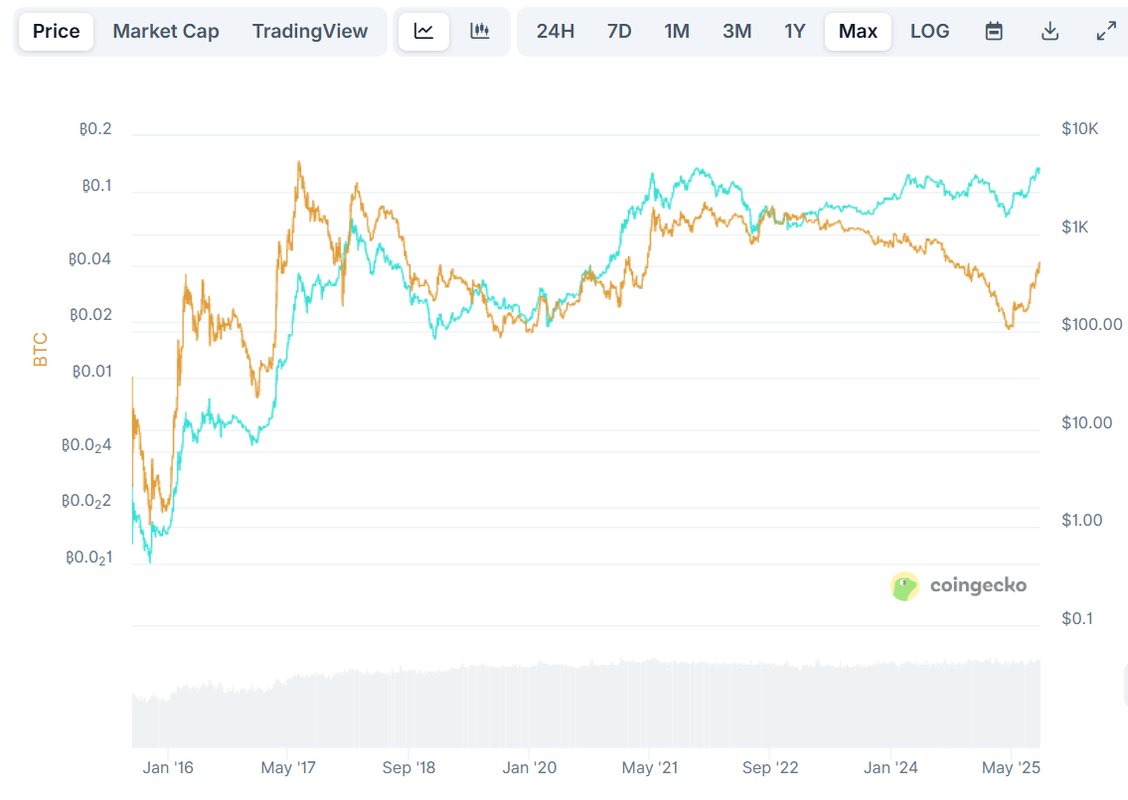This screenshot has width=1128, height=800.
Task: Click the May '17 date label
Action: 288,768
